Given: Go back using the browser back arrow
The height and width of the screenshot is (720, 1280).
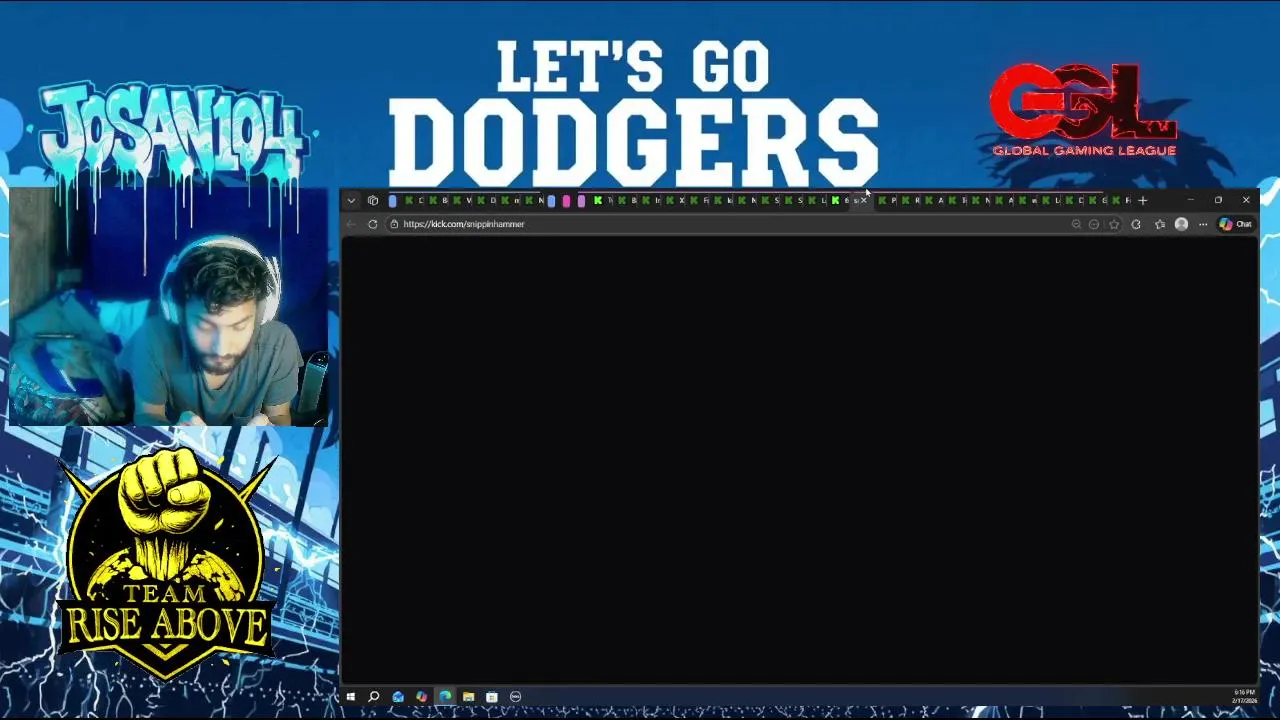Looking at the screenshot, I should pyautogui.click(x=351, y=224).
